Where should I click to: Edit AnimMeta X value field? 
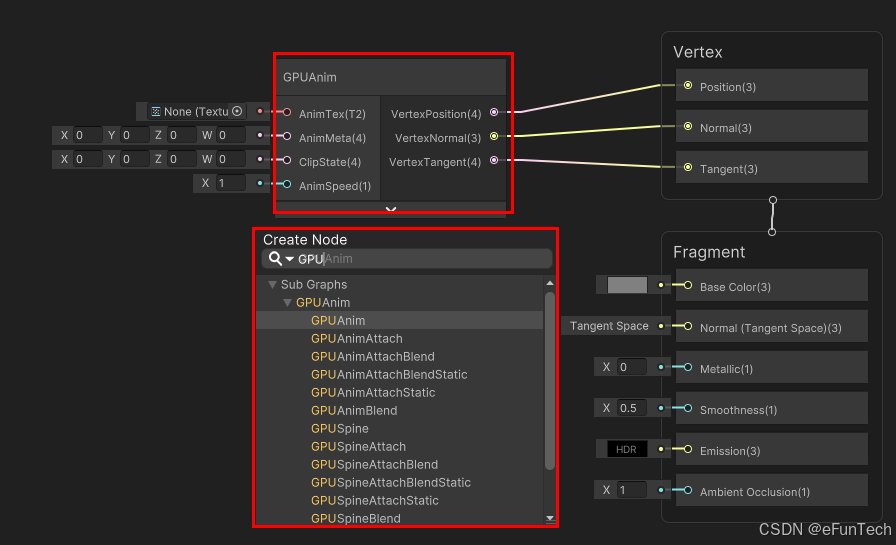(87, 135)
